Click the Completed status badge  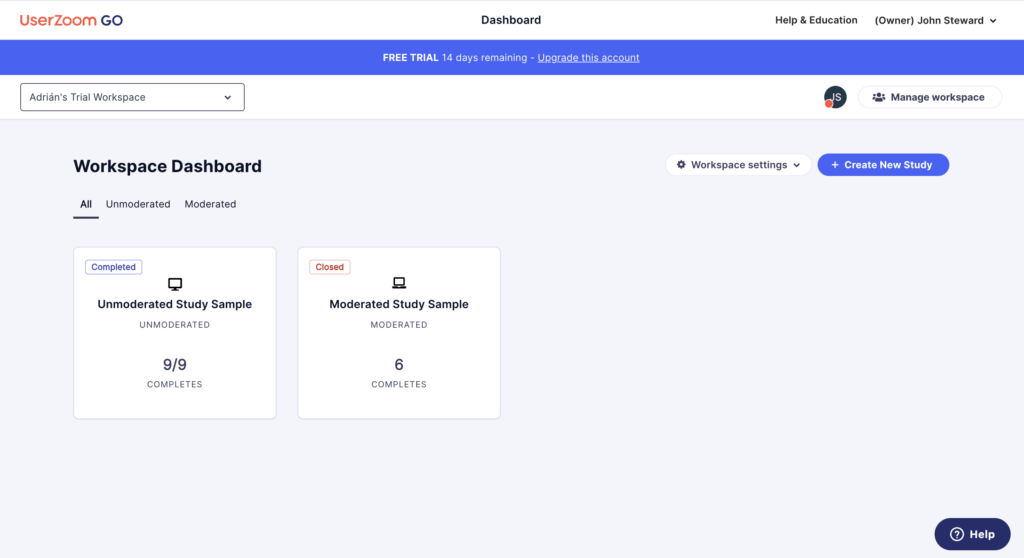click(x=113, y=267)
